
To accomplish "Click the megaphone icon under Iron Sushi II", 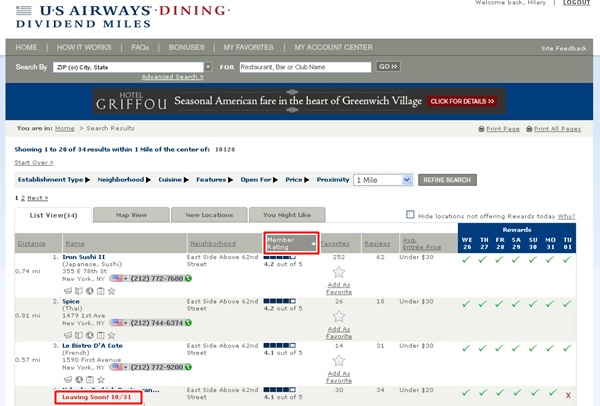I will [x=68, y=291].
